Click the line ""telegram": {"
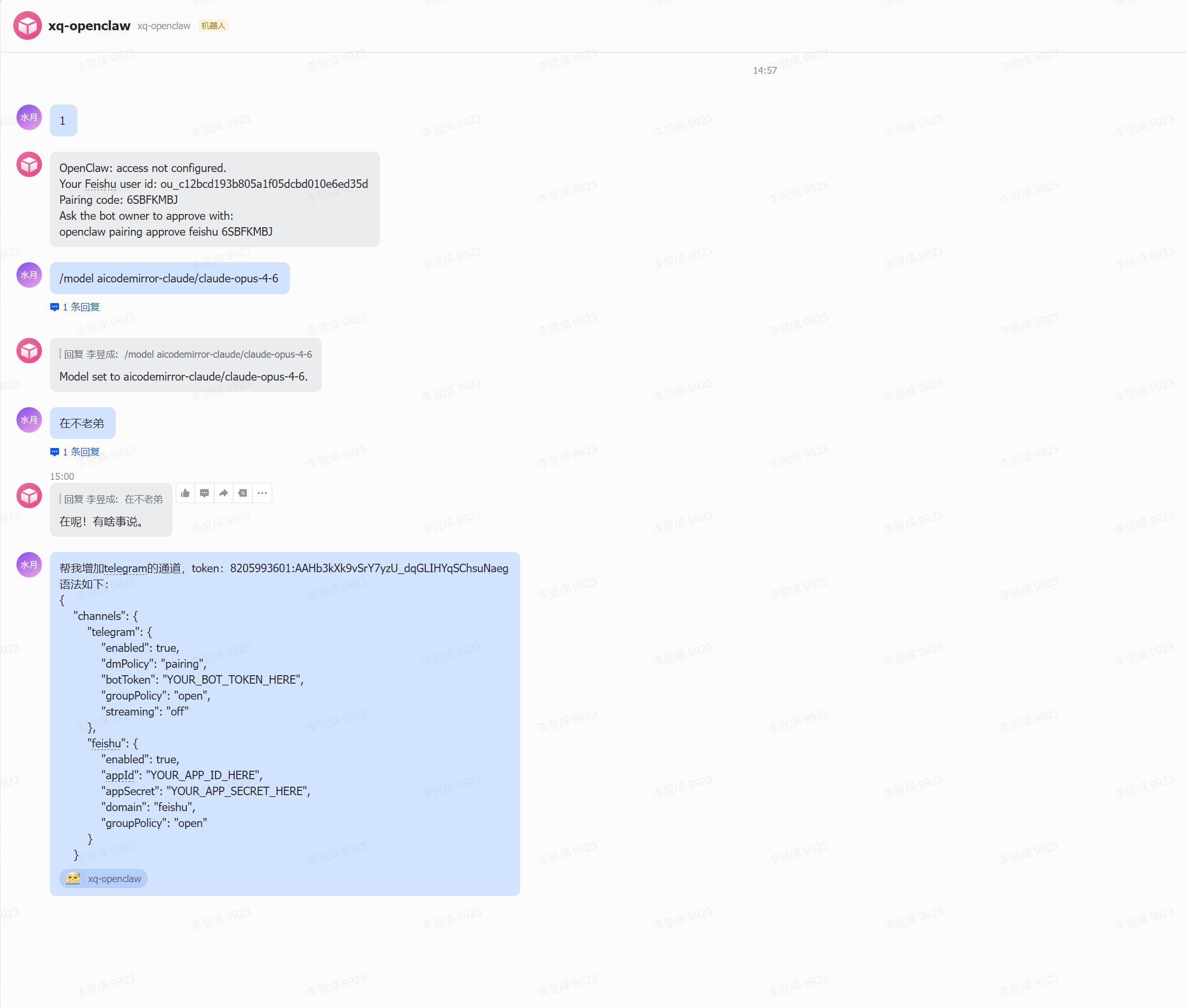This screenshot has width=1187, height=1008. (119, 632)
